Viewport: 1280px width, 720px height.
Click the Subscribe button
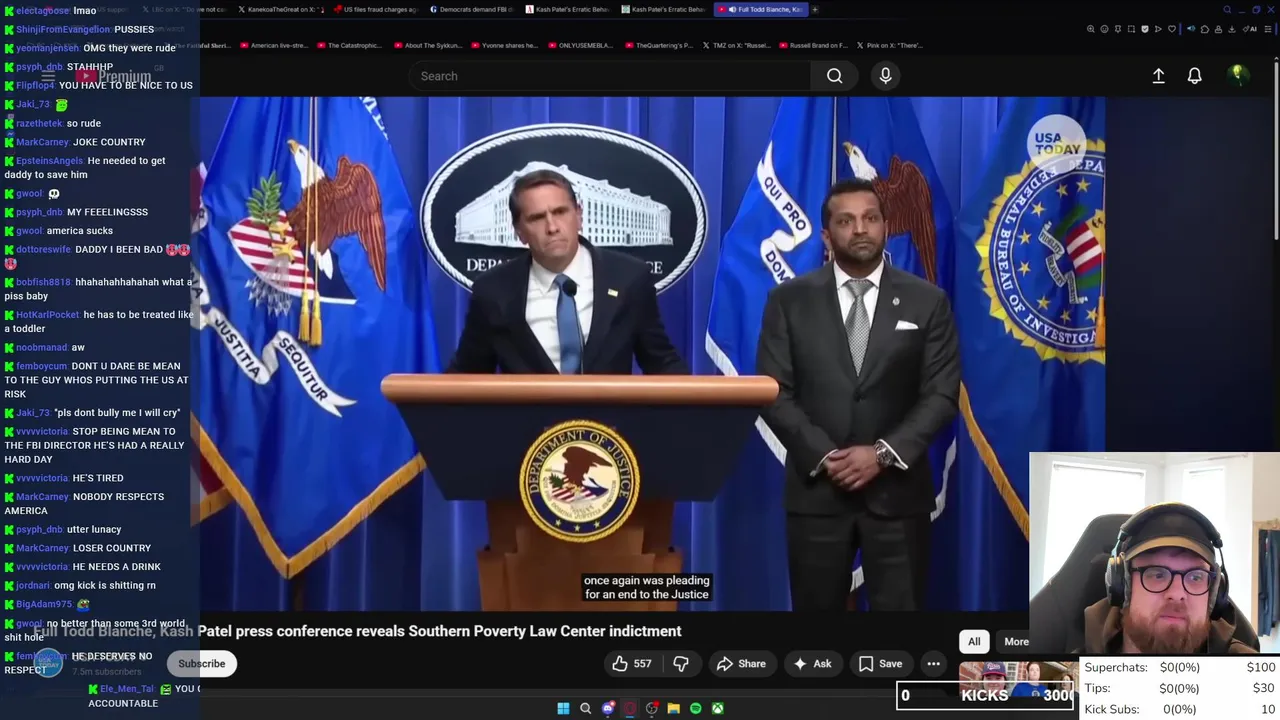[x=202, y=664]
